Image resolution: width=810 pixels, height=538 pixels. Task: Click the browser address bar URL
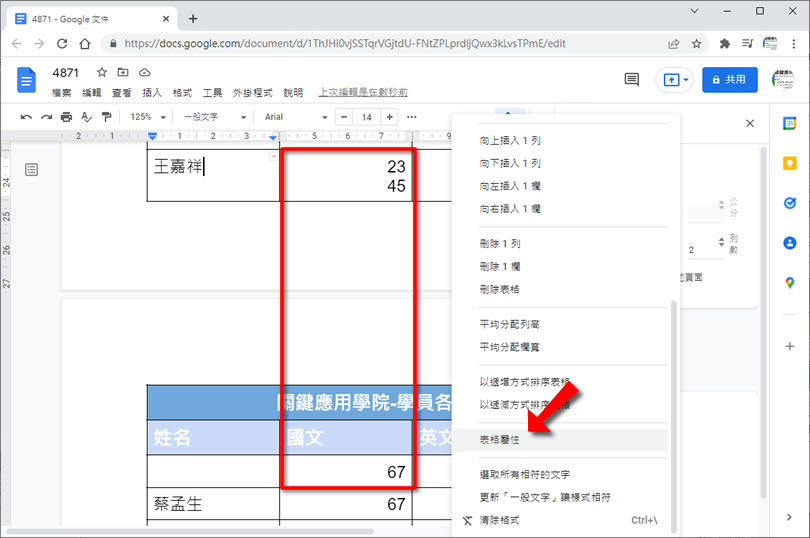345,44
